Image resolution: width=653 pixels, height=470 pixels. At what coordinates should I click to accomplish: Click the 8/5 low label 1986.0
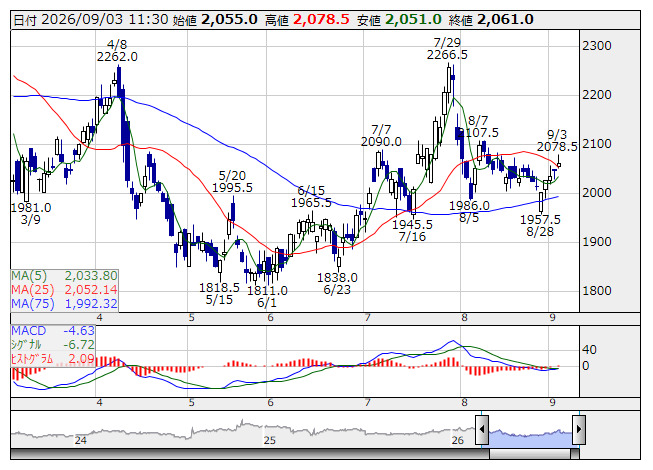469,206
